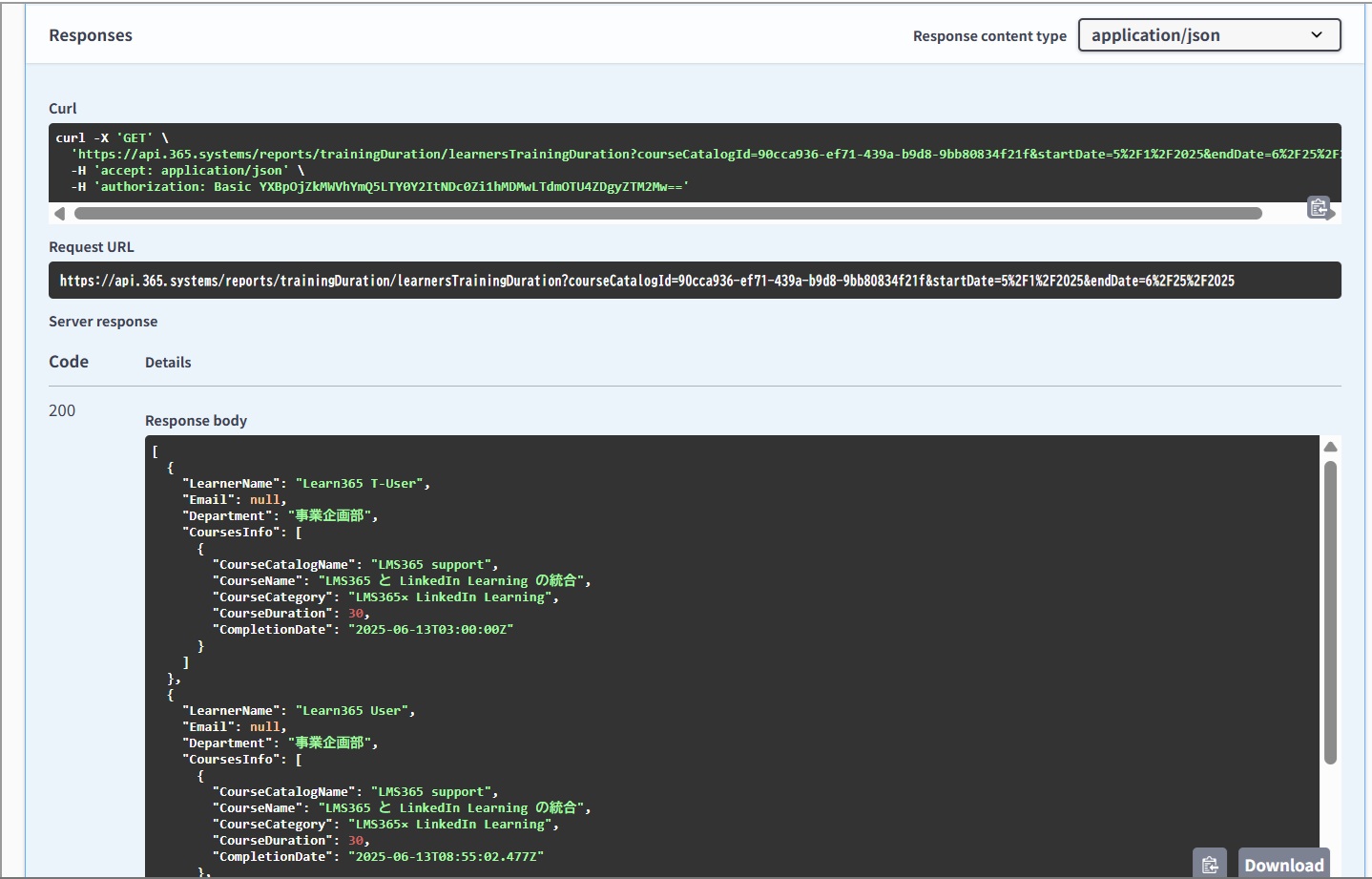Download the response body

point(1283,865)
